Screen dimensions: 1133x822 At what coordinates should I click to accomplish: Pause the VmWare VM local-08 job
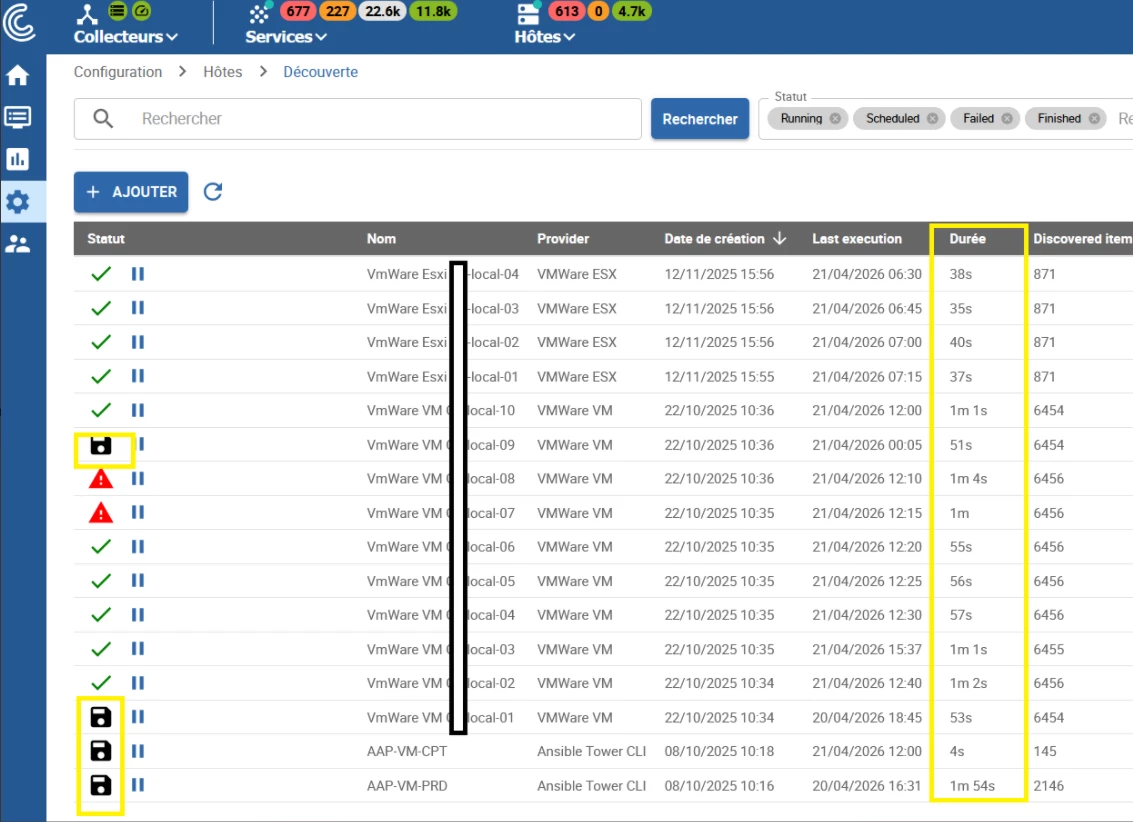coord(138,478)
